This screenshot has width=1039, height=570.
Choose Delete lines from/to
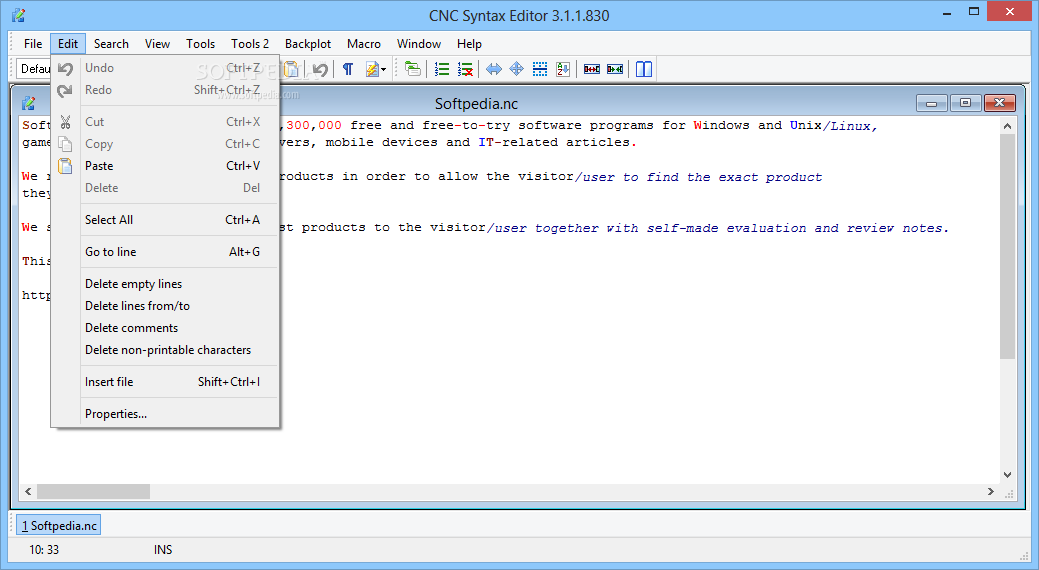165,306
